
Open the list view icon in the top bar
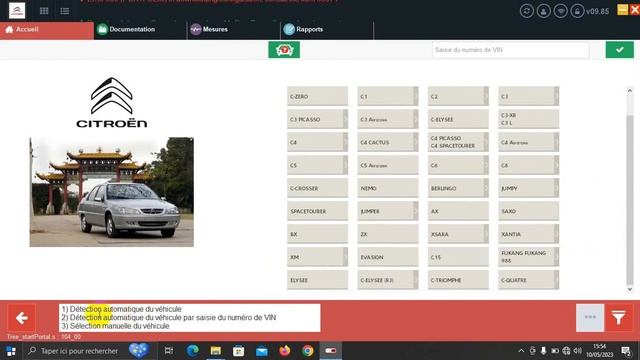click(x=64, y=11)
